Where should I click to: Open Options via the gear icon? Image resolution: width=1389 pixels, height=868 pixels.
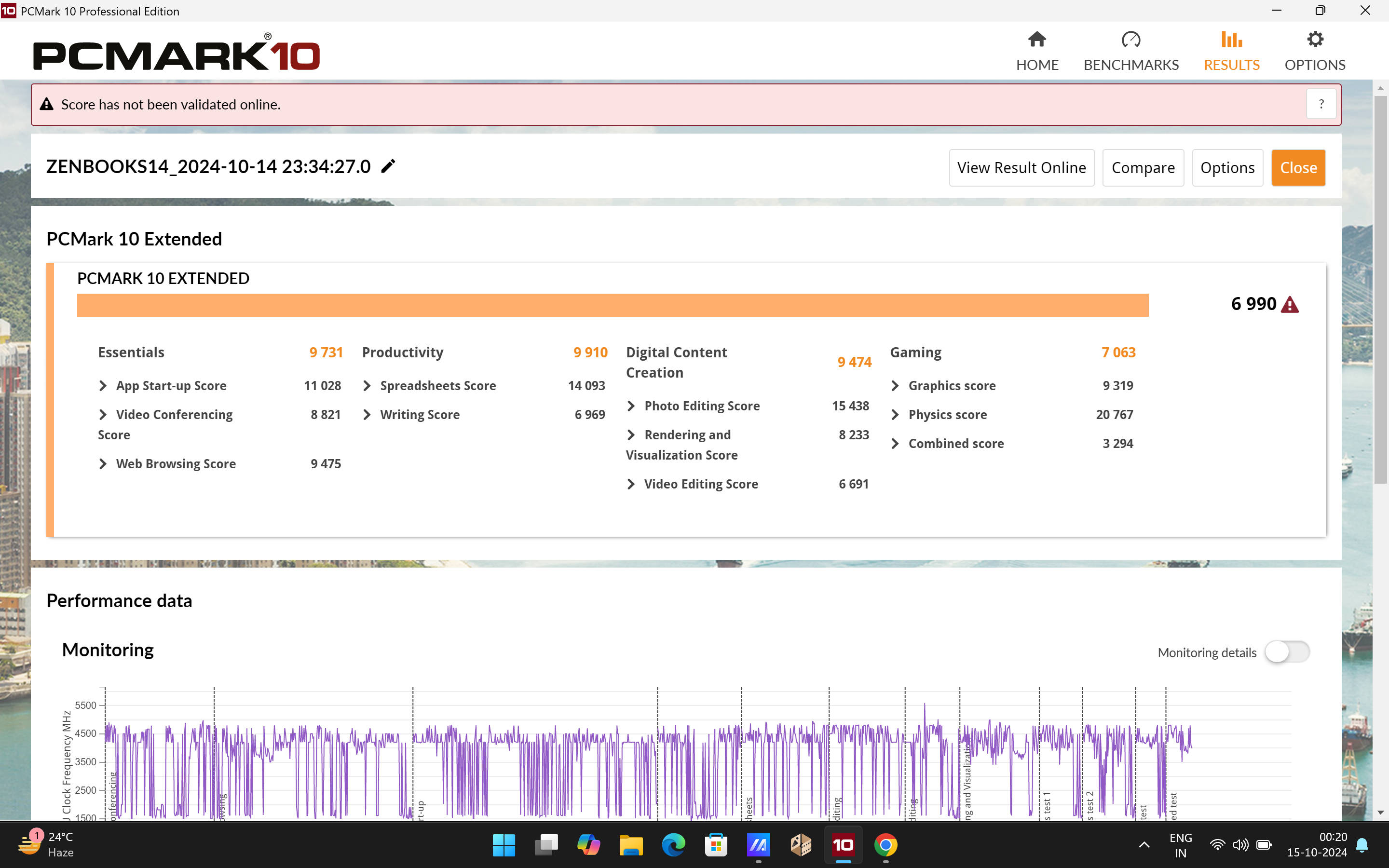click(1314, 40)
